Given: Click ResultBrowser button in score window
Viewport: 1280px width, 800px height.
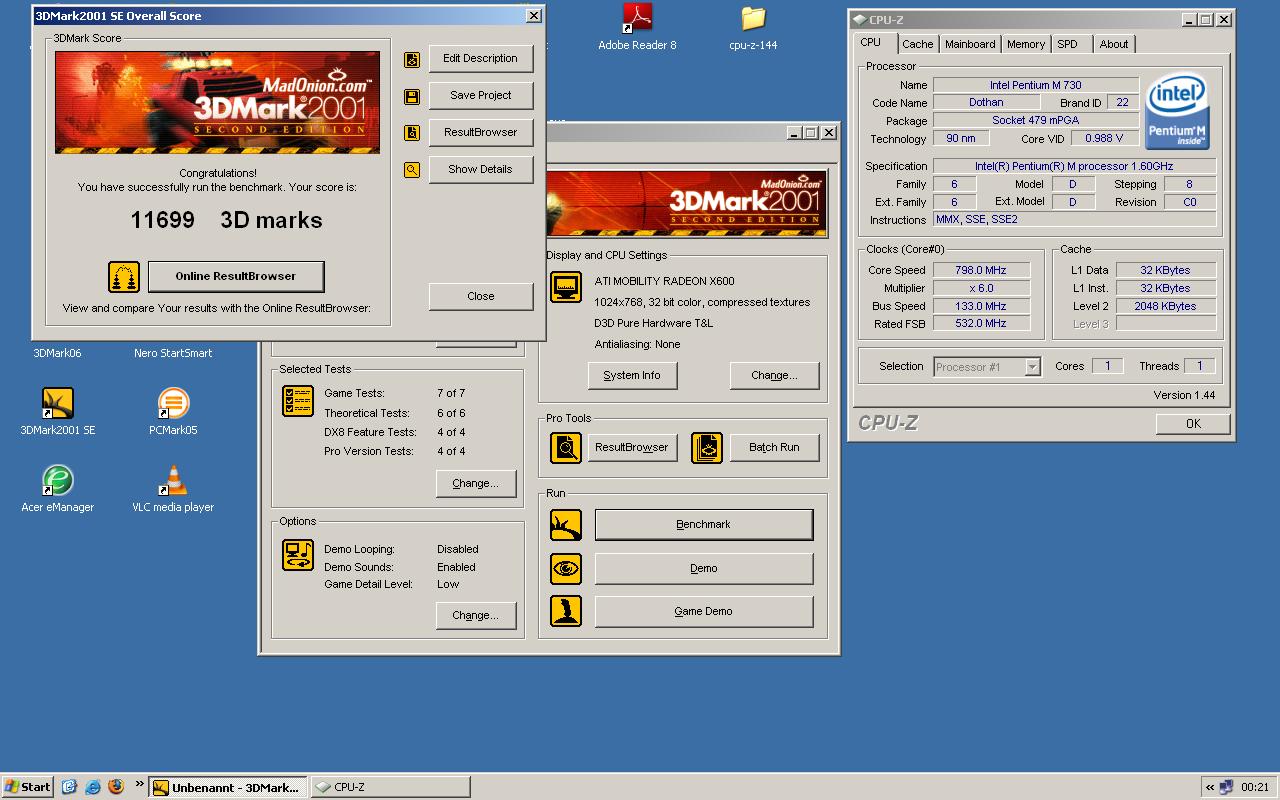Looking at the screenshot, I should [481, 133].
